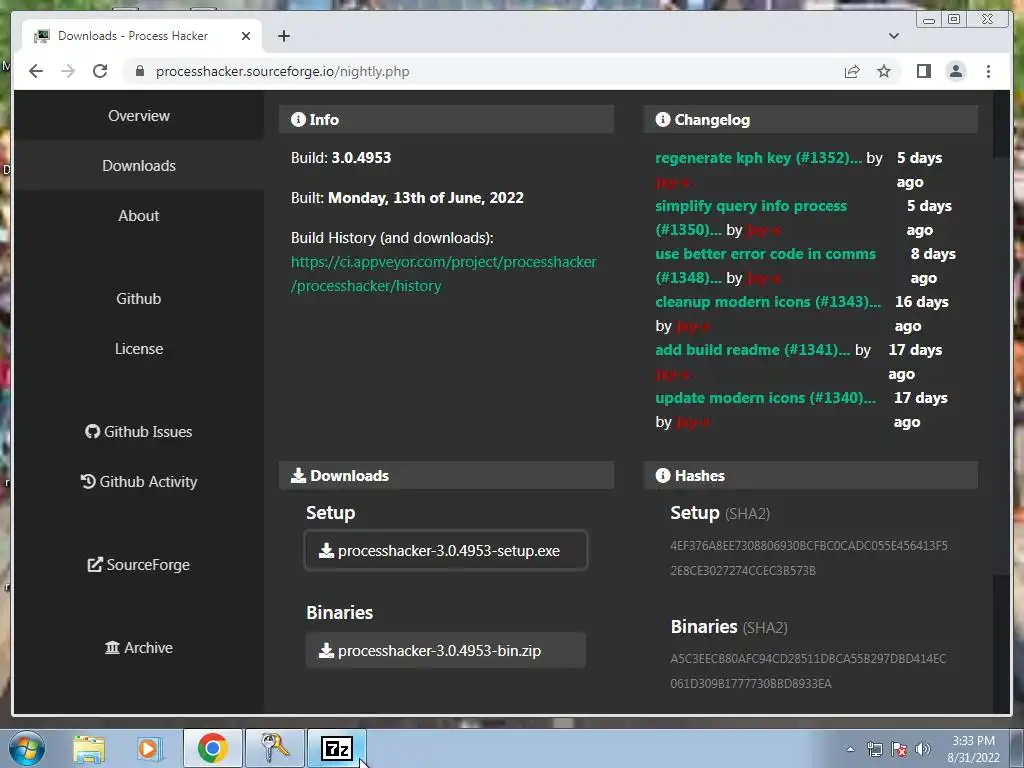Bookmark this page with star icon
Viewport: 1024px width, 768px height.
pos(884,71)
